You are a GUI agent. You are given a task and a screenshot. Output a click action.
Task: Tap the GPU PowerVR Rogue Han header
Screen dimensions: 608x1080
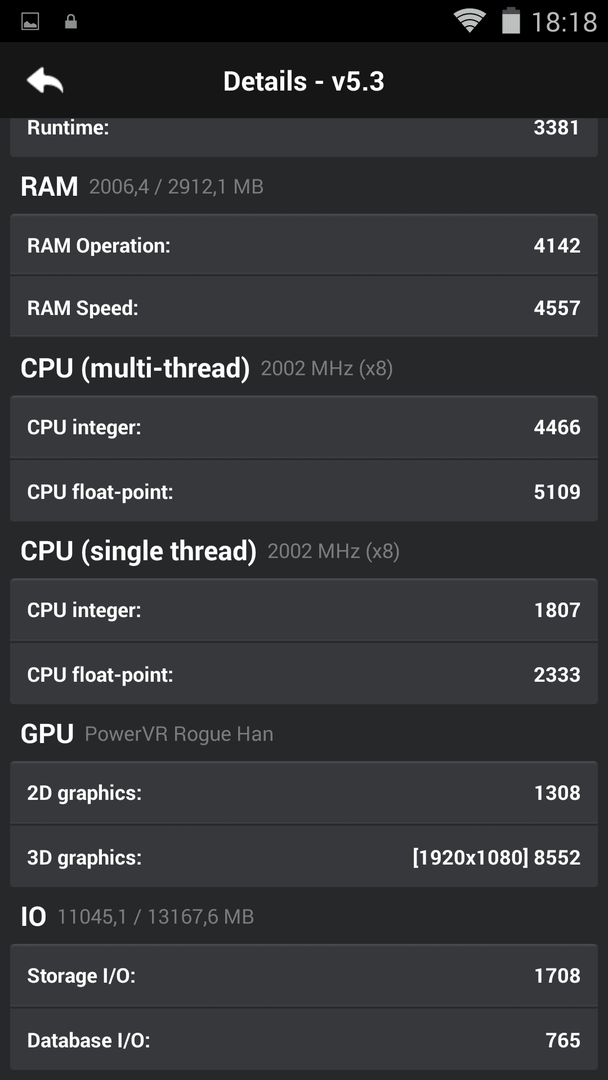(x=147, y=734)
